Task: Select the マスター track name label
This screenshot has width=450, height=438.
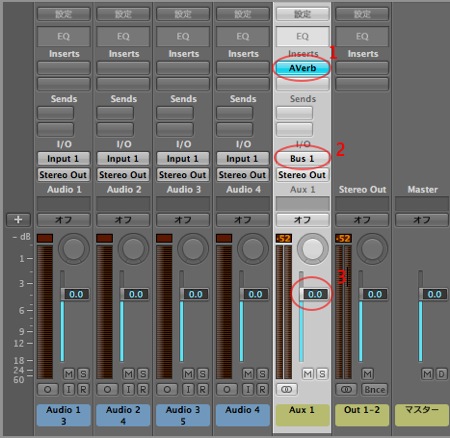Action: point(422,415)
